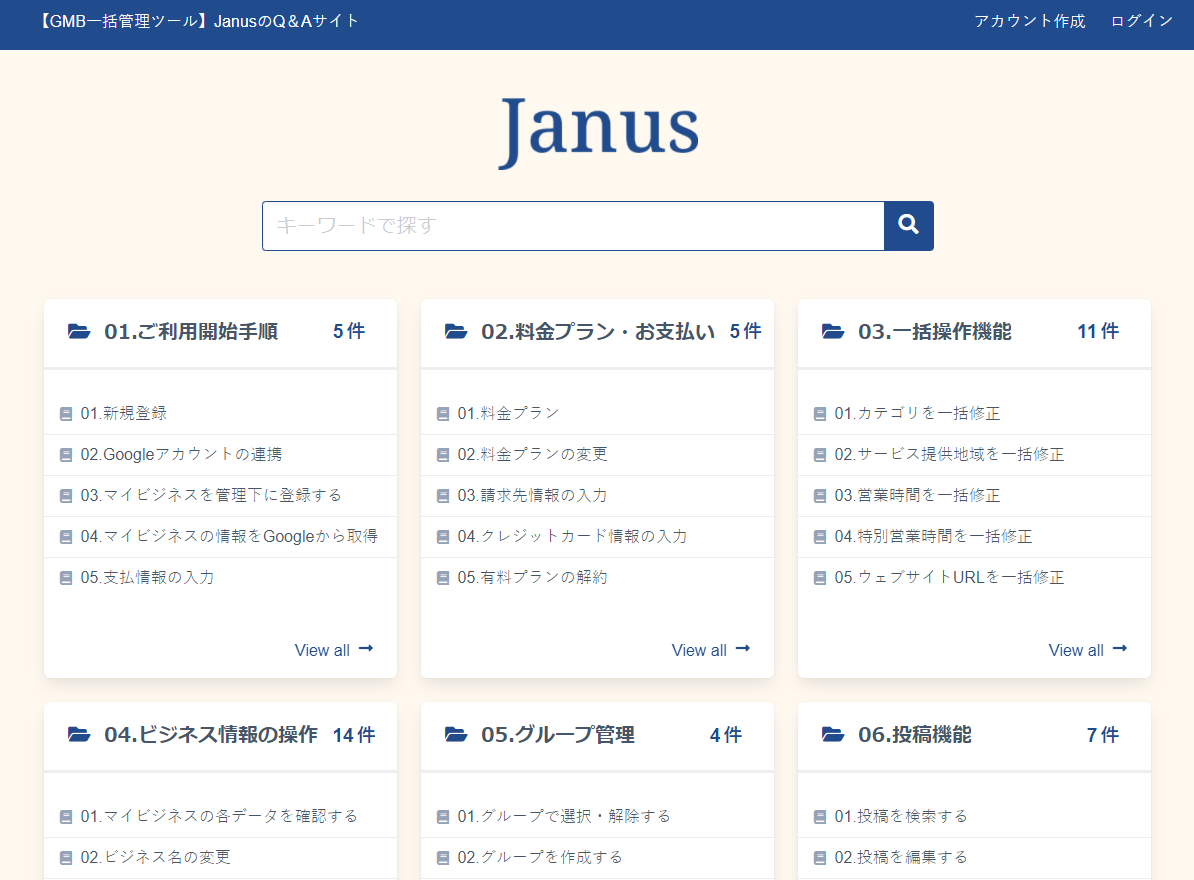Click book icon beside 05.ウェブサイトURLを一括修正
1194x880 pixels.
tap(820, 579)
